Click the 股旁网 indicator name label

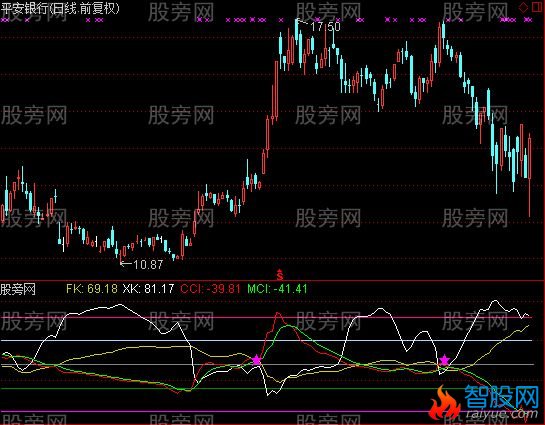18,289
